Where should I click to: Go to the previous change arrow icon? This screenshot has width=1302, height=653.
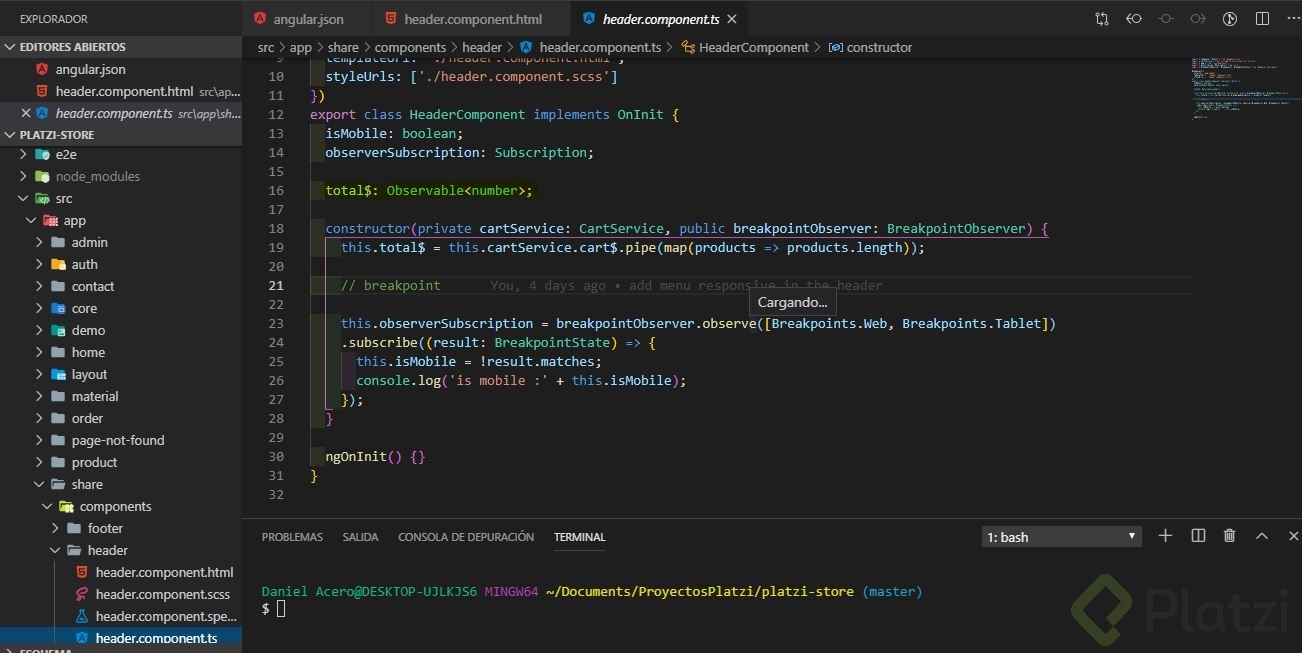click(x=1134, y=19)
